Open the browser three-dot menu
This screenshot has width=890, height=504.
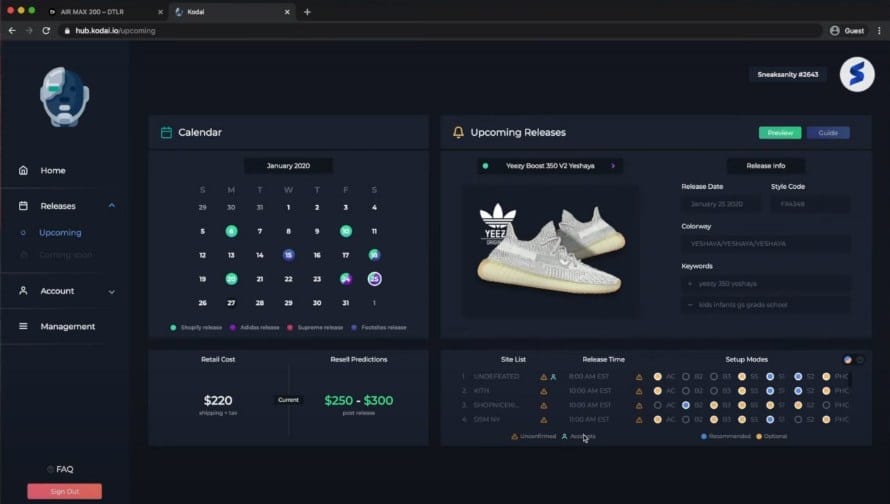tap(879, 31)
